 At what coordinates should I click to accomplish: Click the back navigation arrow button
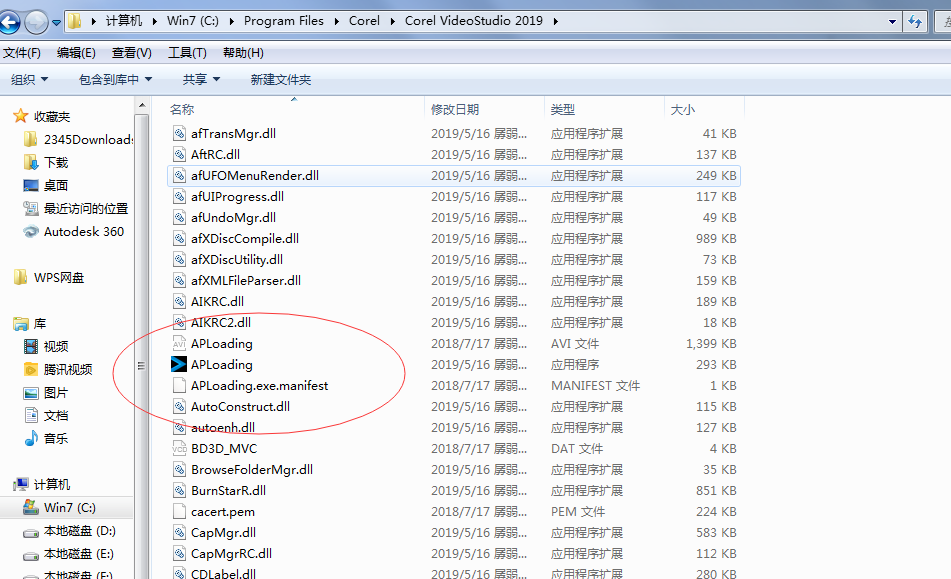click(x=11, y=21)
